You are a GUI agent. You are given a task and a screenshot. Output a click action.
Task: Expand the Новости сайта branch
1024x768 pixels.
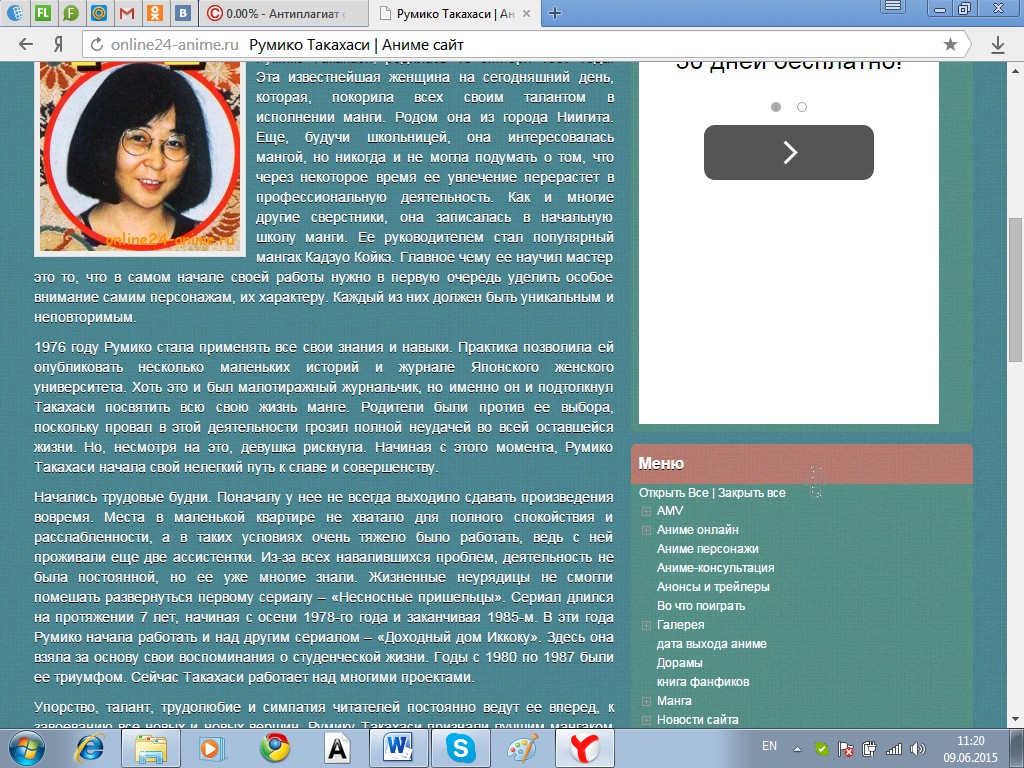(x=646, y=720)
